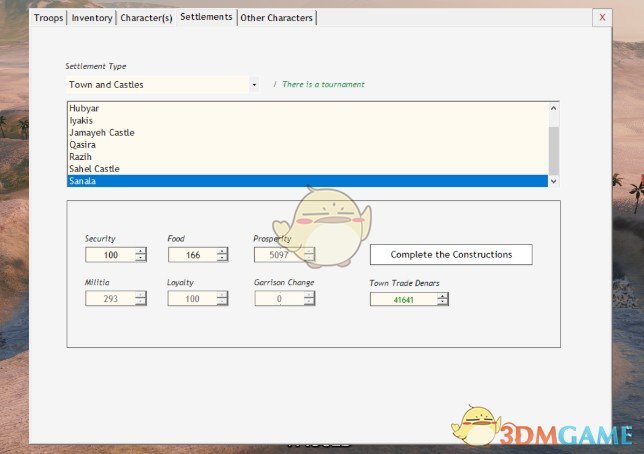Go to the Other Characters tab
644x454 pixels.
click(276, 18)
